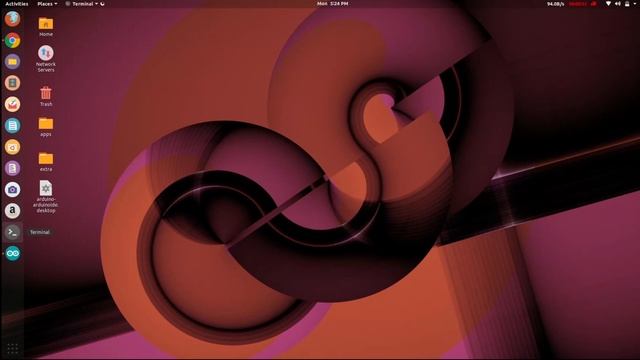
Task: Click the battery indicator icon in top bar
Action: tap(627, 4)
